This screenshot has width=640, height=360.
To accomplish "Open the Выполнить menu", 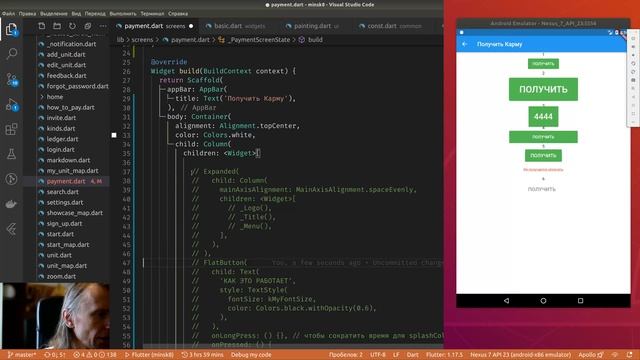I will (x=123, y=13).
